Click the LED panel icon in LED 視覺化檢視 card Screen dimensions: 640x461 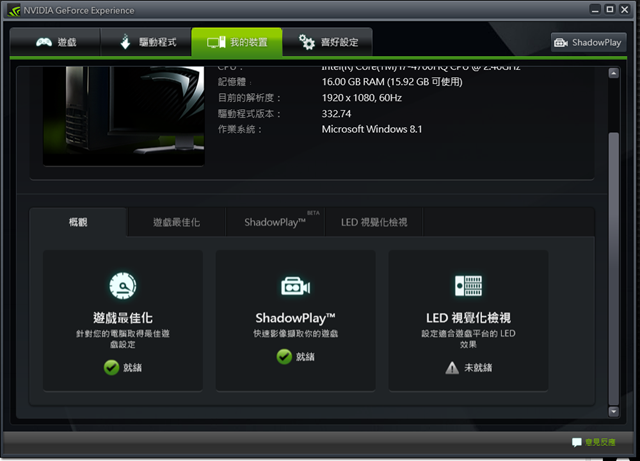(x=468, y=285)
